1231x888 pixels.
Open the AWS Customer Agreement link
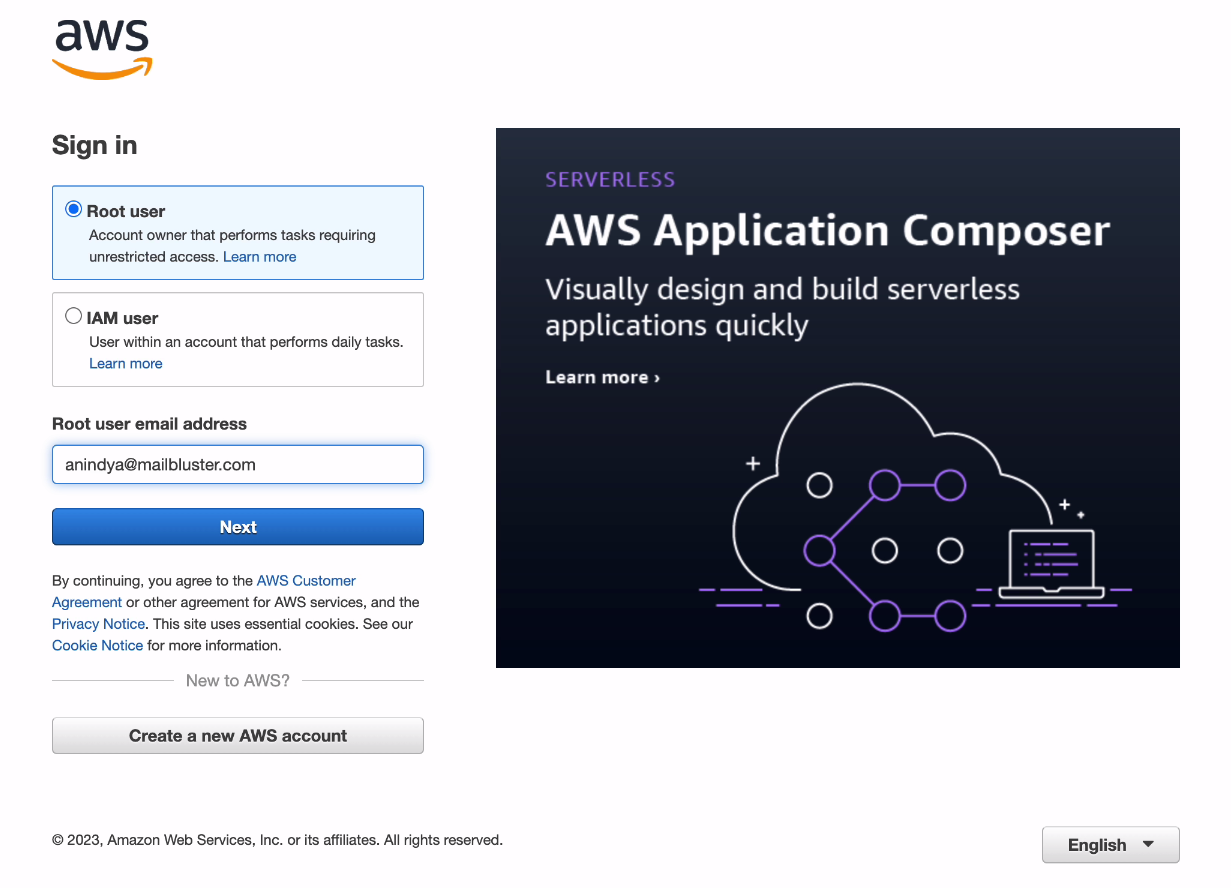click(305, 580)
